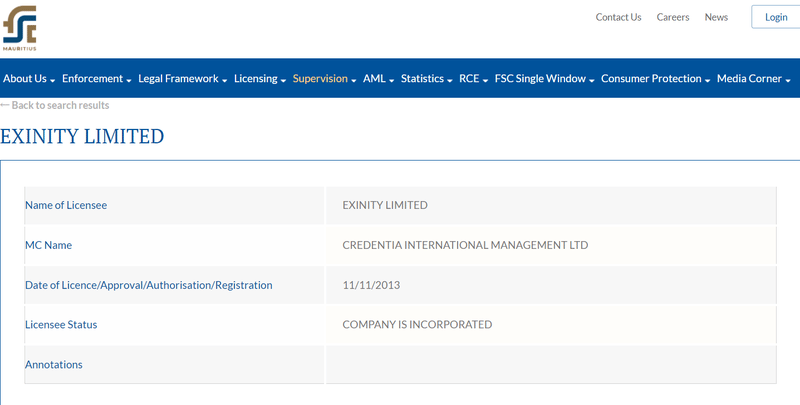Expand the FSC Single Window dropdown arrow

[x=591, y=81]
